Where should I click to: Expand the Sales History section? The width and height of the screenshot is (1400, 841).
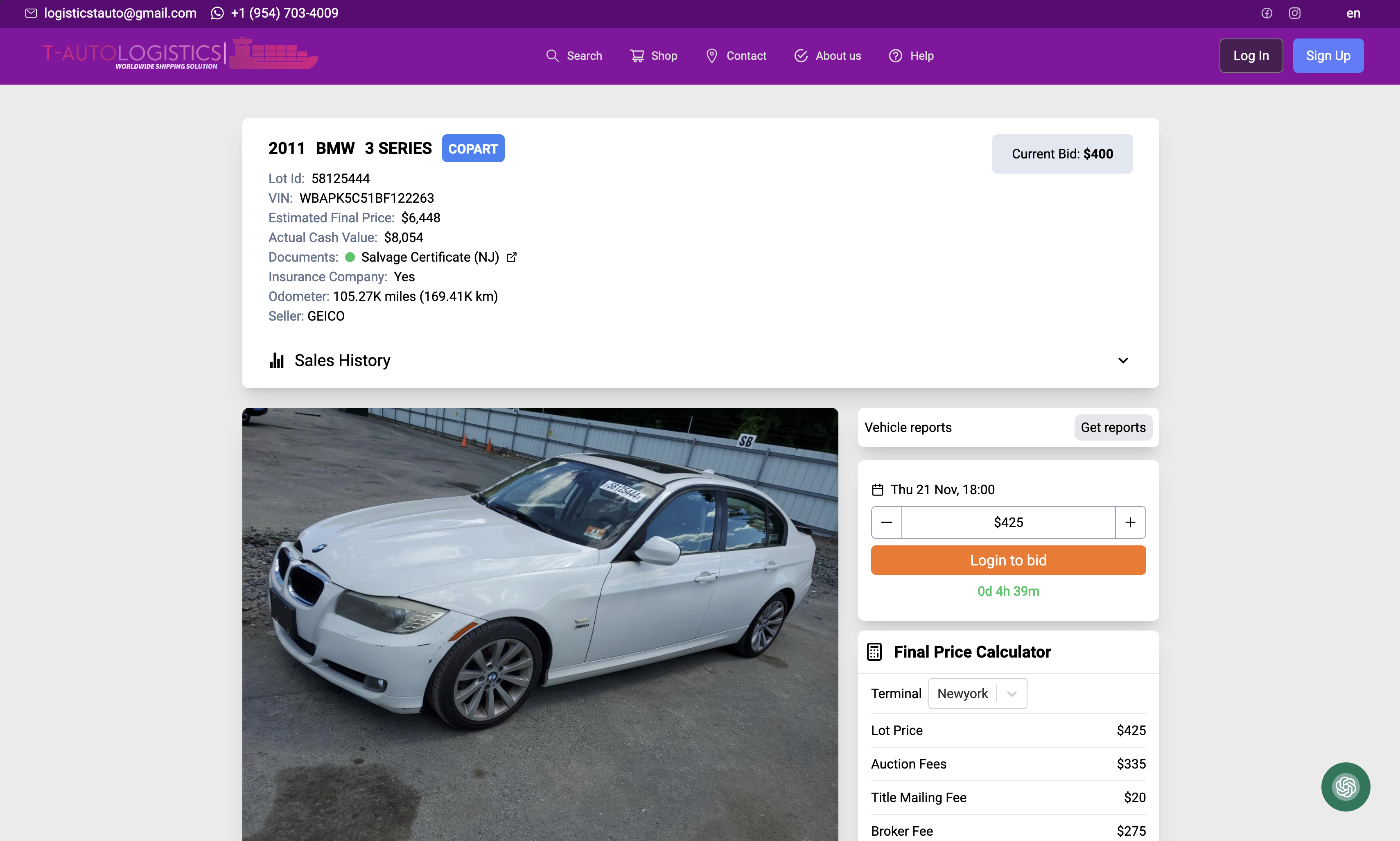[1122, 360]
